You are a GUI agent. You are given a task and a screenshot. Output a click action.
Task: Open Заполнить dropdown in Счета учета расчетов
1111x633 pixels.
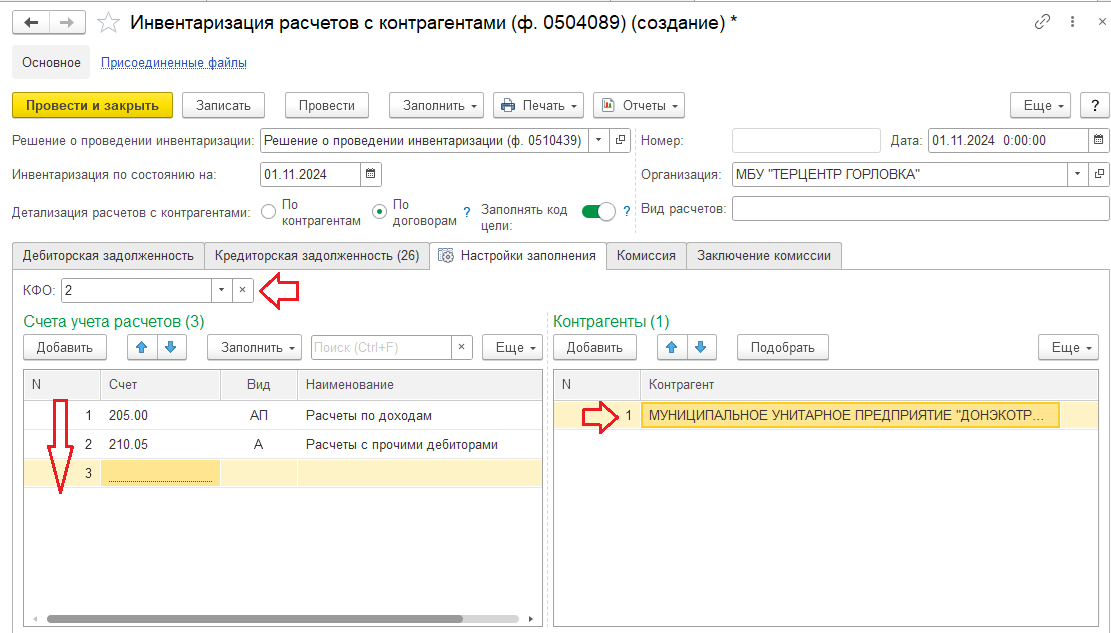(254, 347)
